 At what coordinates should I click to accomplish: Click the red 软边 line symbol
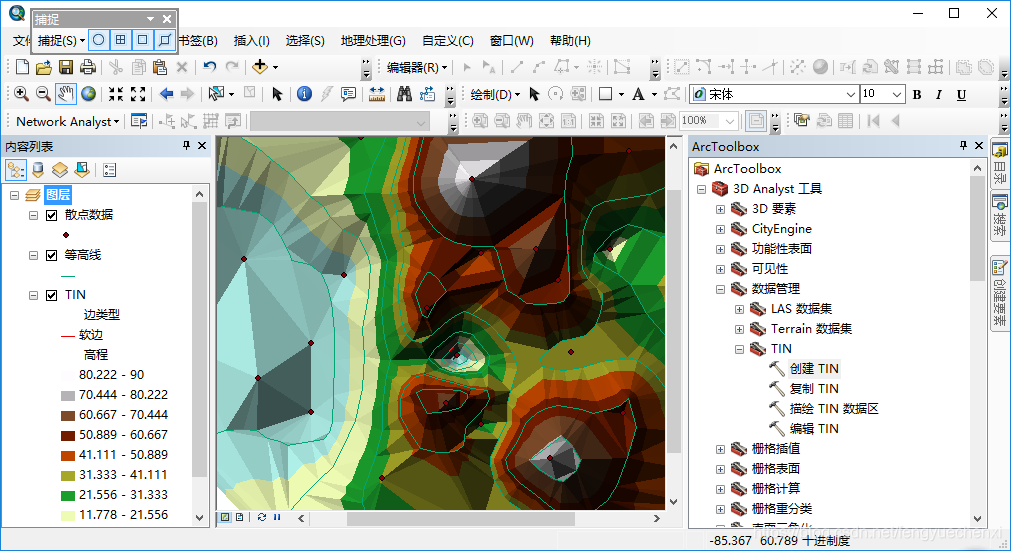pos(68,335)
